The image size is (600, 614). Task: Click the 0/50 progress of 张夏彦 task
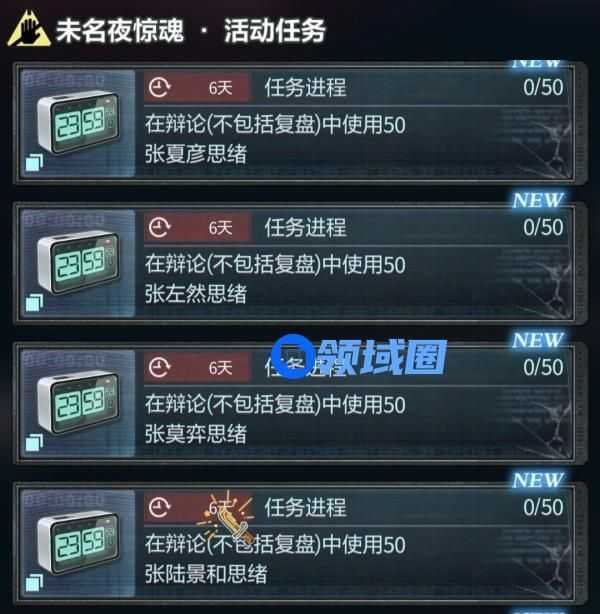(543, 87)
